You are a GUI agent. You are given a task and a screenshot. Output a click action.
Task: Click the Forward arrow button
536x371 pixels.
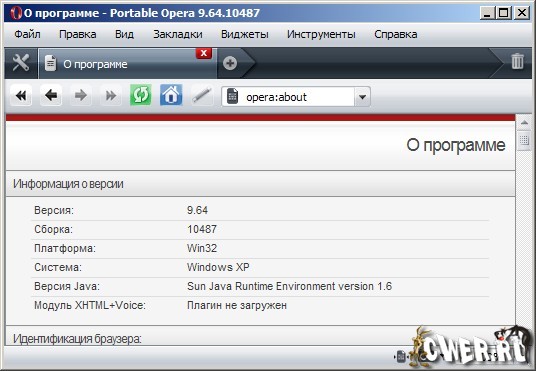(81, 95)
